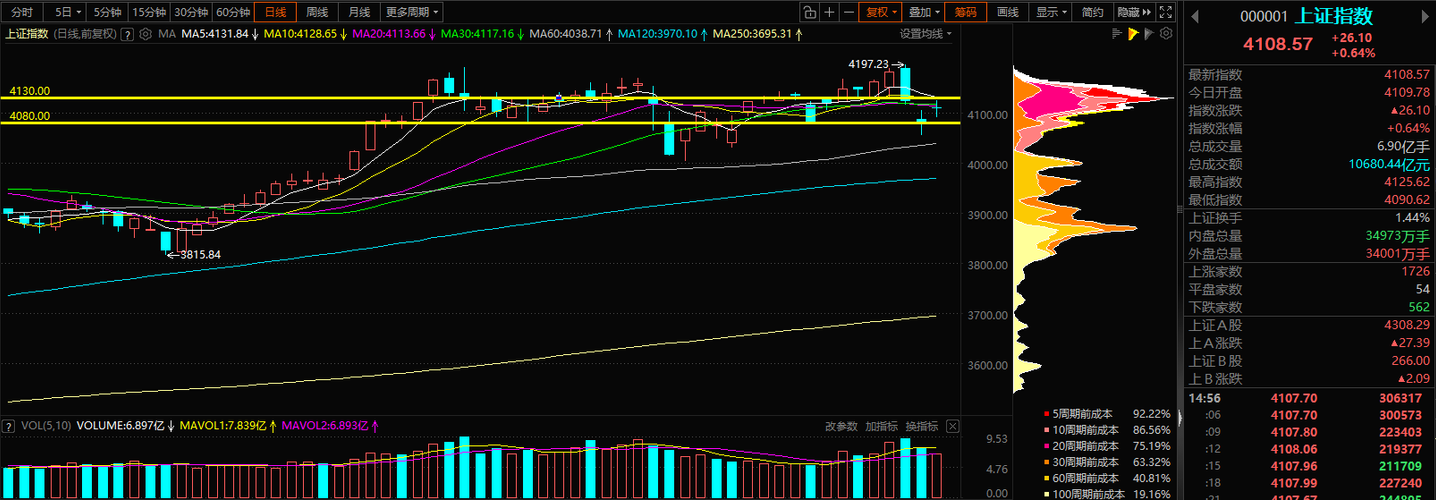This screenshot has width=1436, height=500.
Task: Open chip distribution settings gear icon
Action: (x=1165, y=34)
